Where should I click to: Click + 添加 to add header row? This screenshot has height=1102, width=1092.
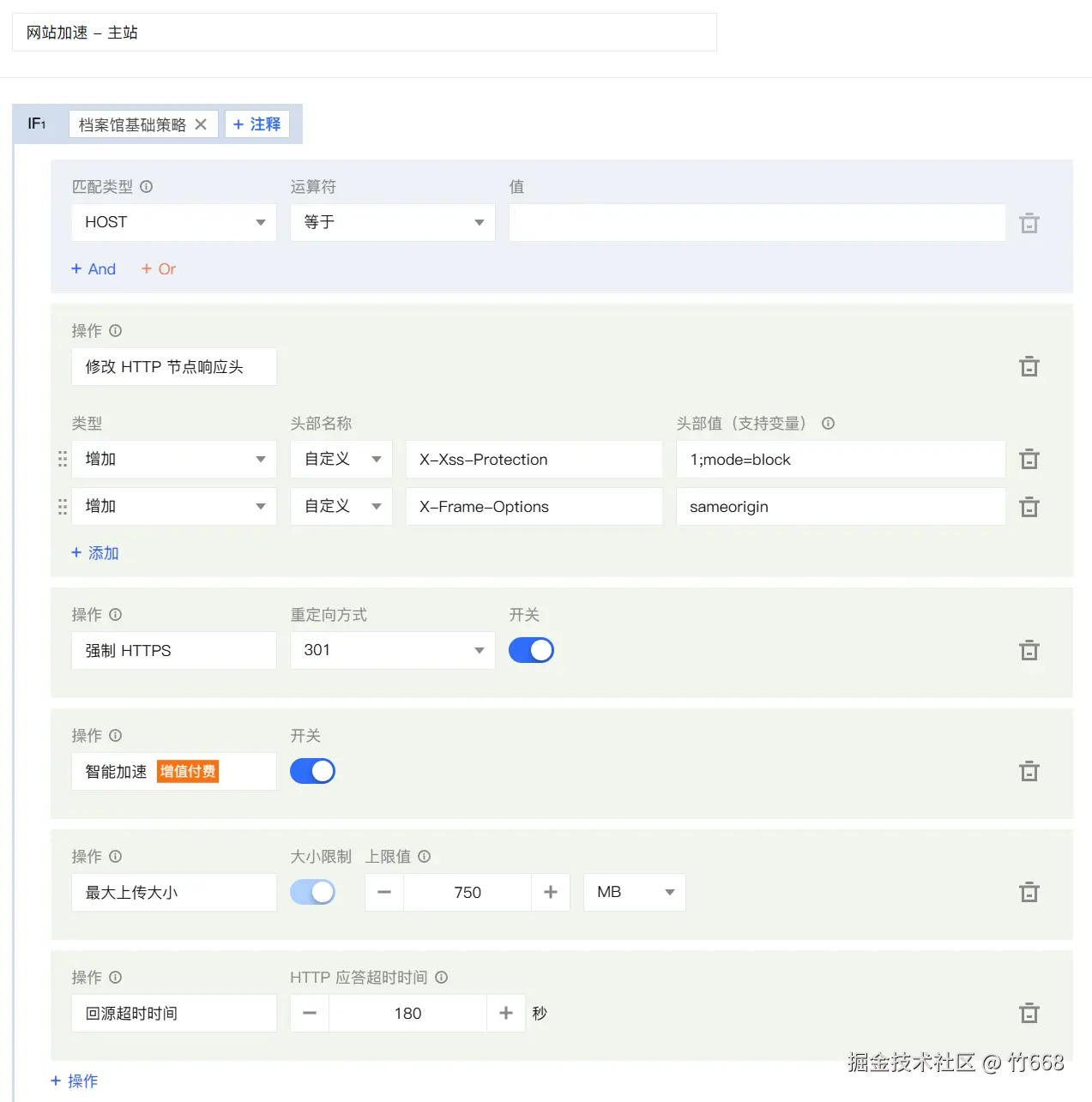pyautogui.click(x=95, y=552)
